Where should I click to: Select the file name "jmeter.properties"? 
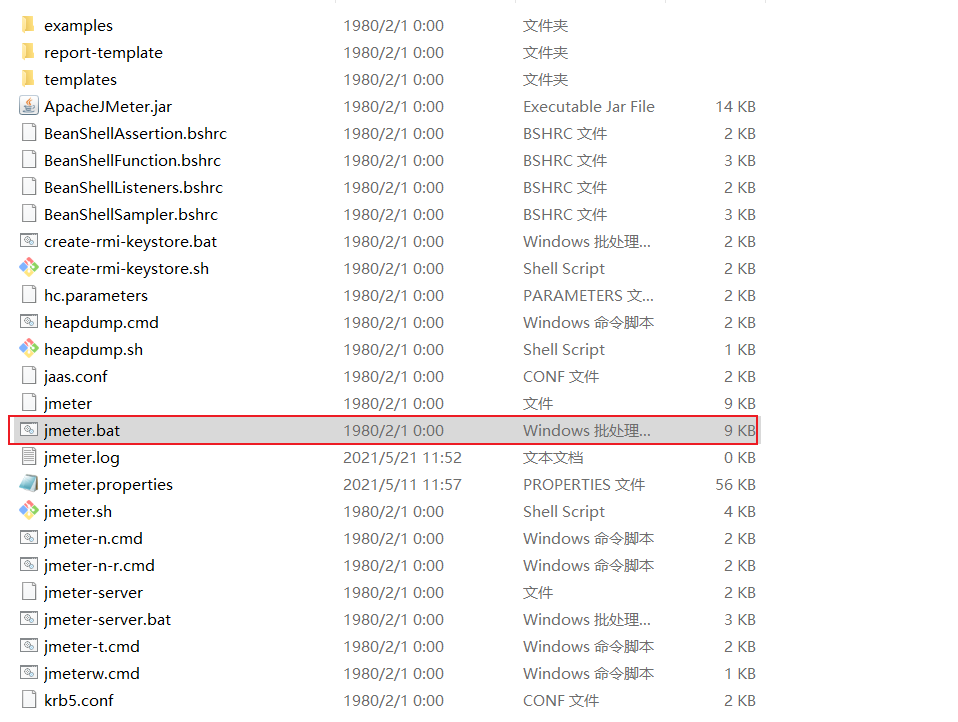pos(108,484)
